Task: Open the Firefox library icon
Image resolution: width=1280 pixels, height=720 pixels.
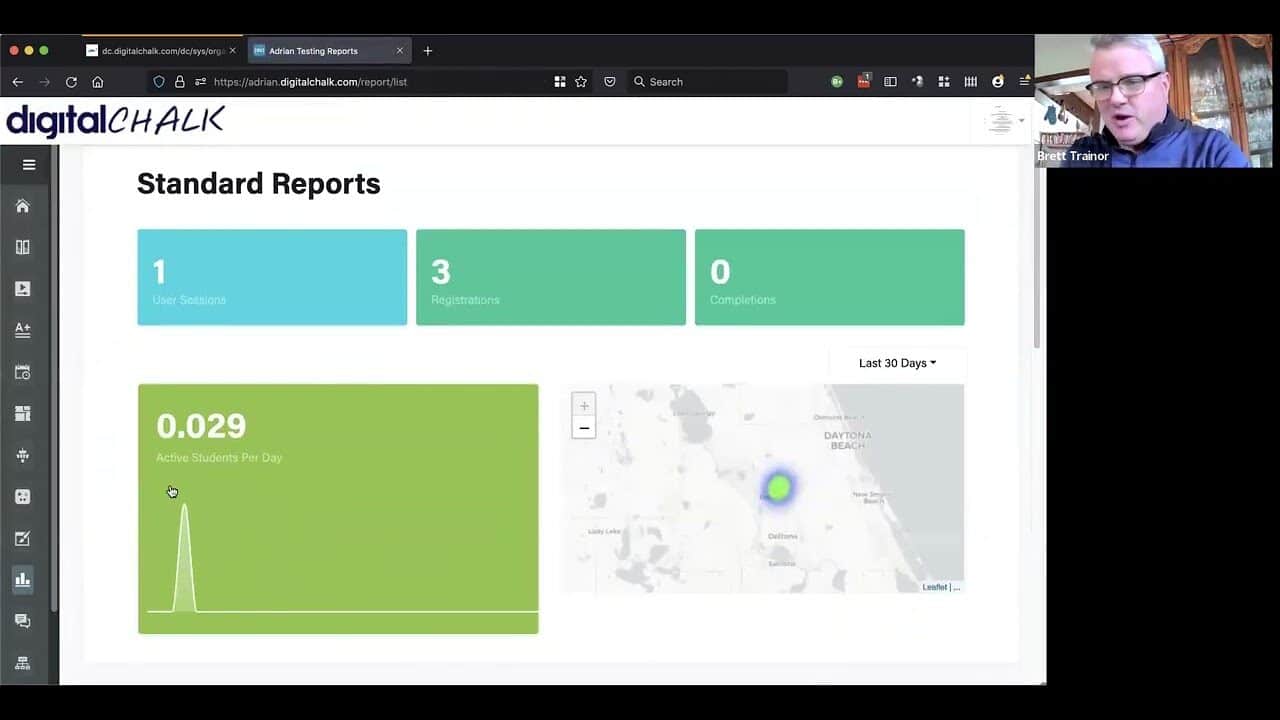Action: click(x=970, y=82)
